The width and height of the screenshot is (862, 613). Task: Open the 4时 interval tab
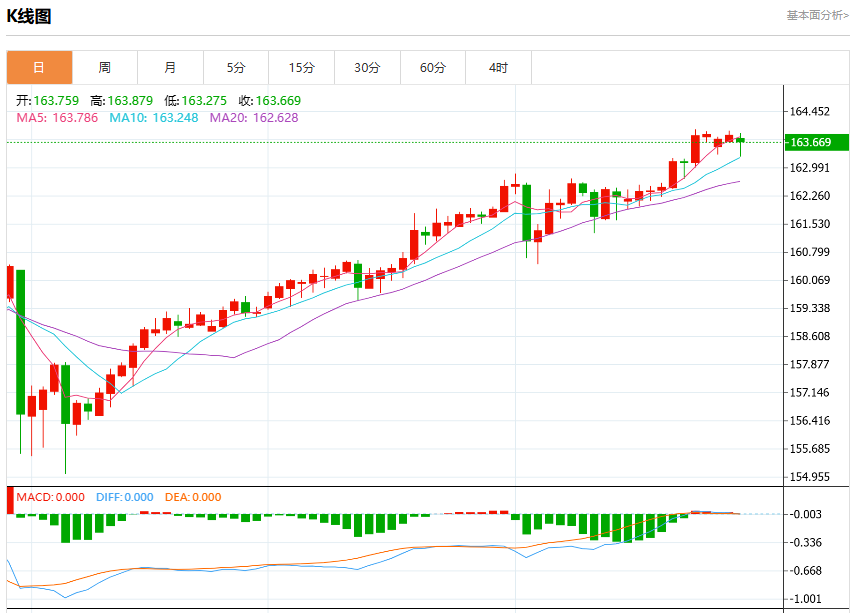pos(499,68)
